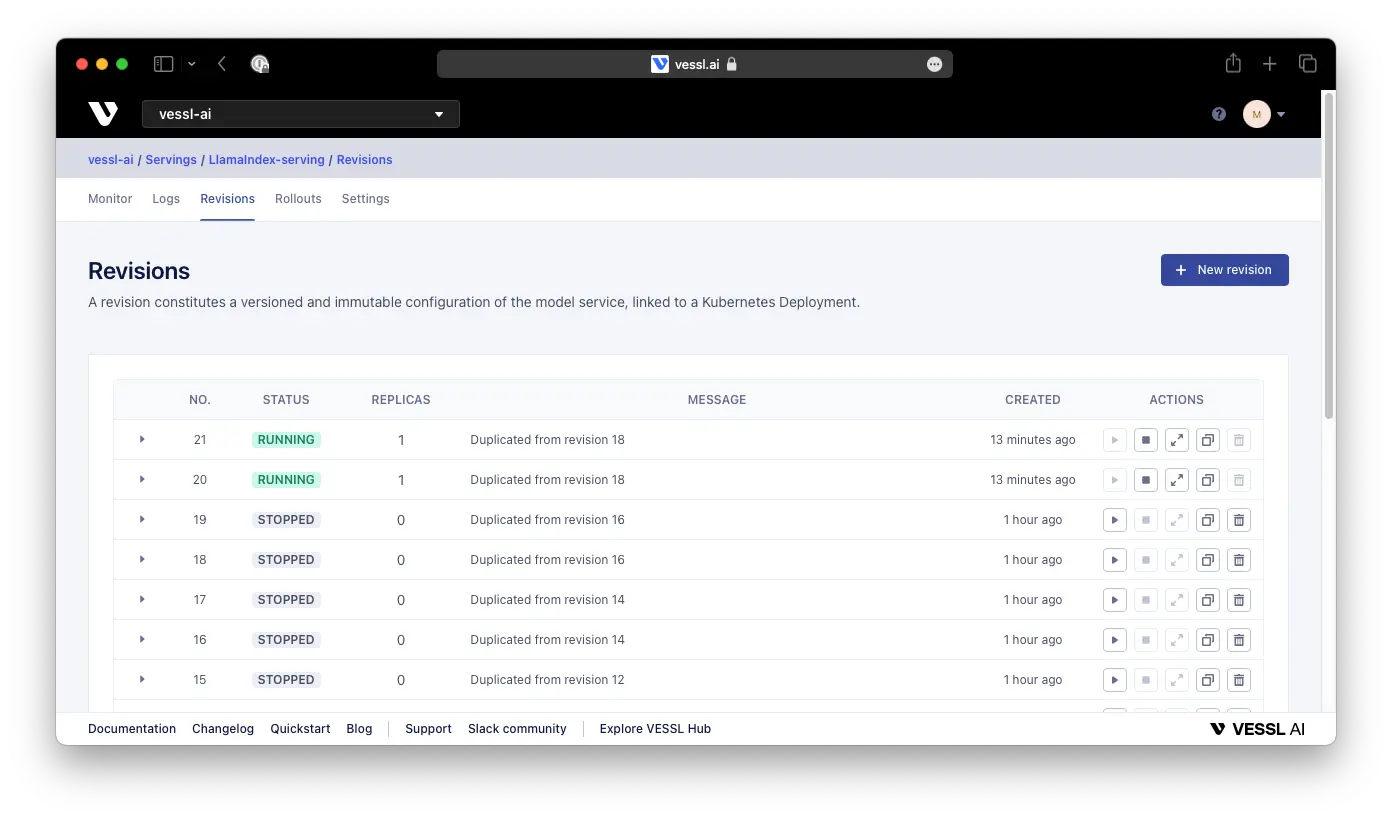The height and width of the screenshot is (819, 1392).
Task: Click the vessl.ai address bar
Action: point(695,64)
